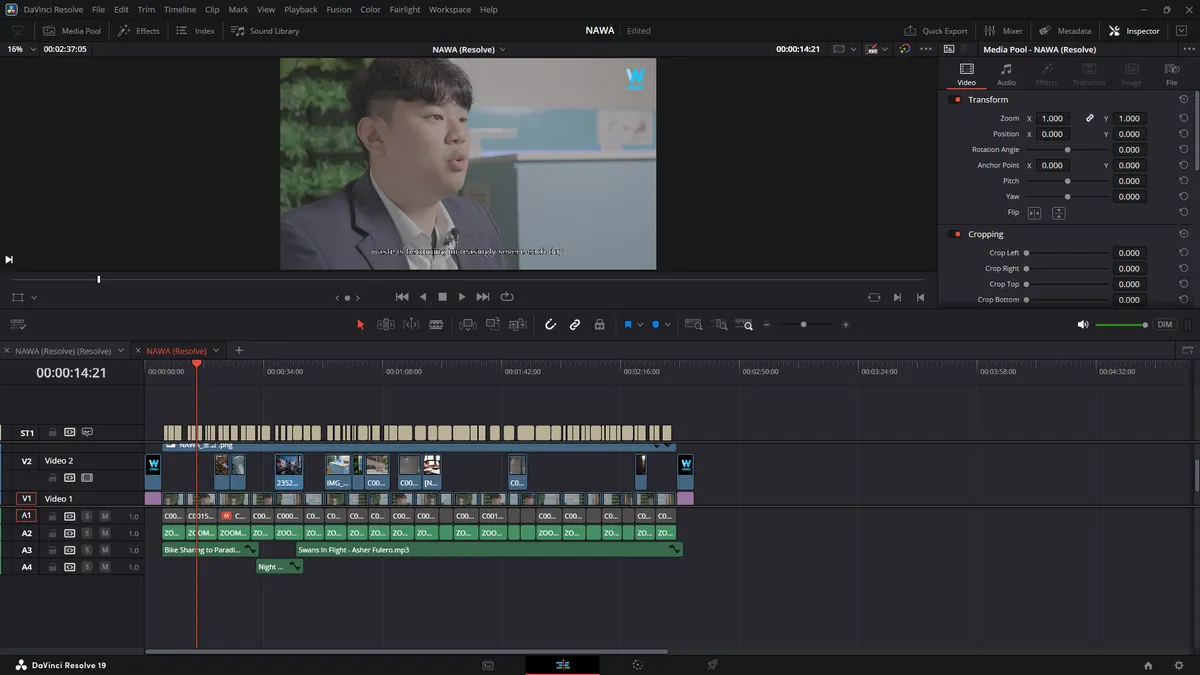
Task: Open the Mixer panel
Action: coord(1004,31)
